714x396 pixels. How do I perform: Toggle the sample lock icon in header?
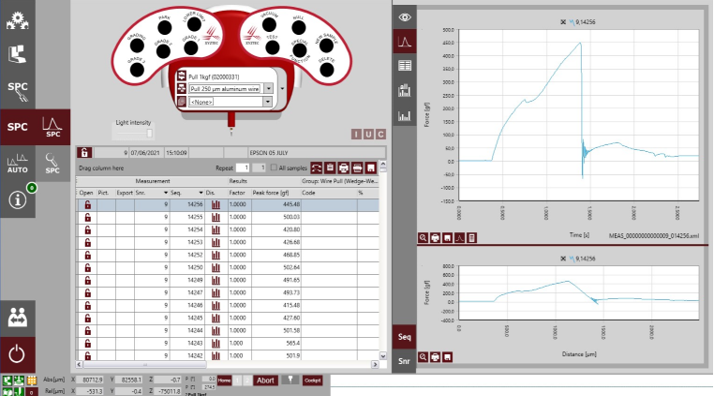click(x=84, y=152)
